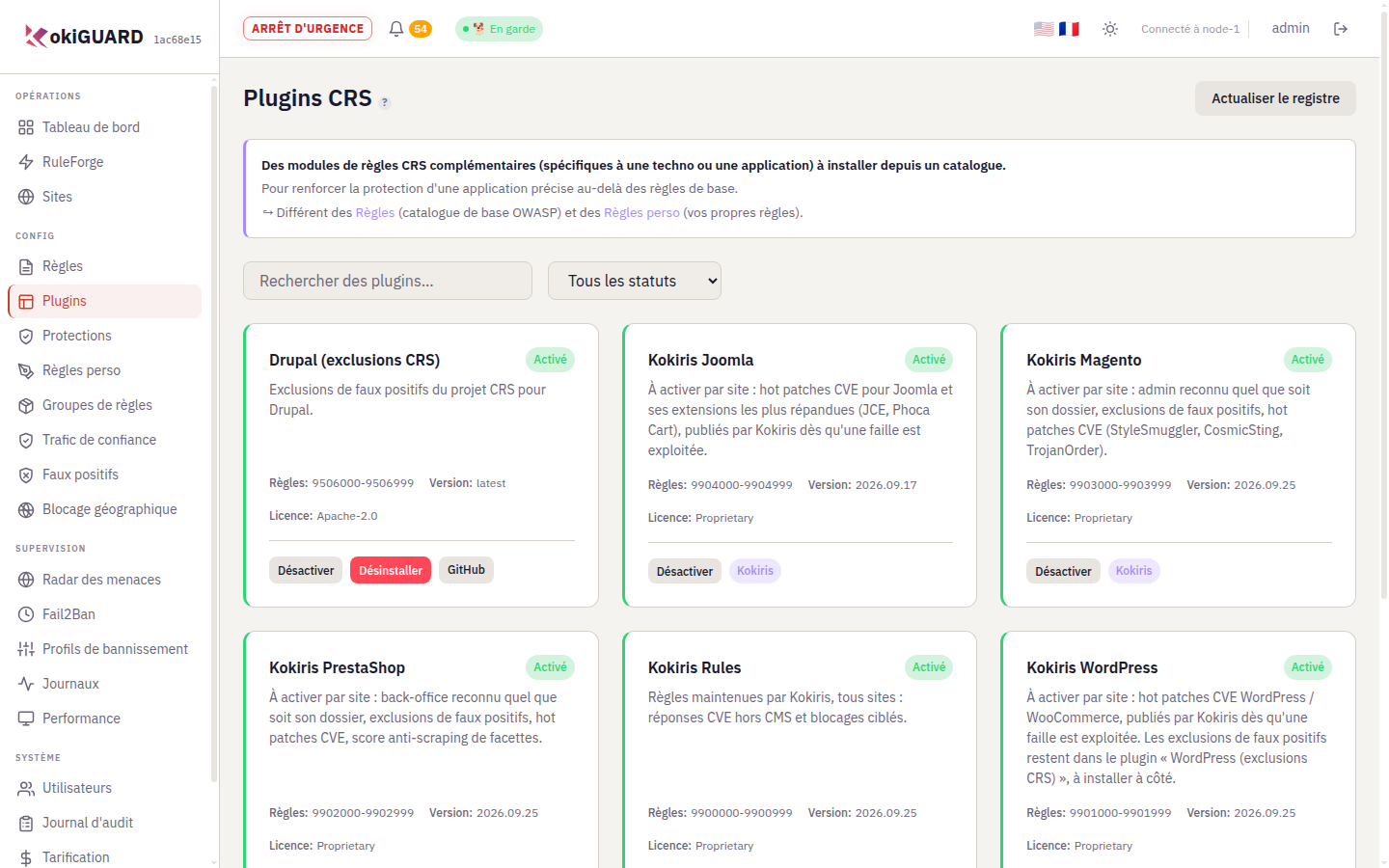Viewport: 1389px width, 868px height.
Task: Click the admin username
Action: pos(1291,28)
